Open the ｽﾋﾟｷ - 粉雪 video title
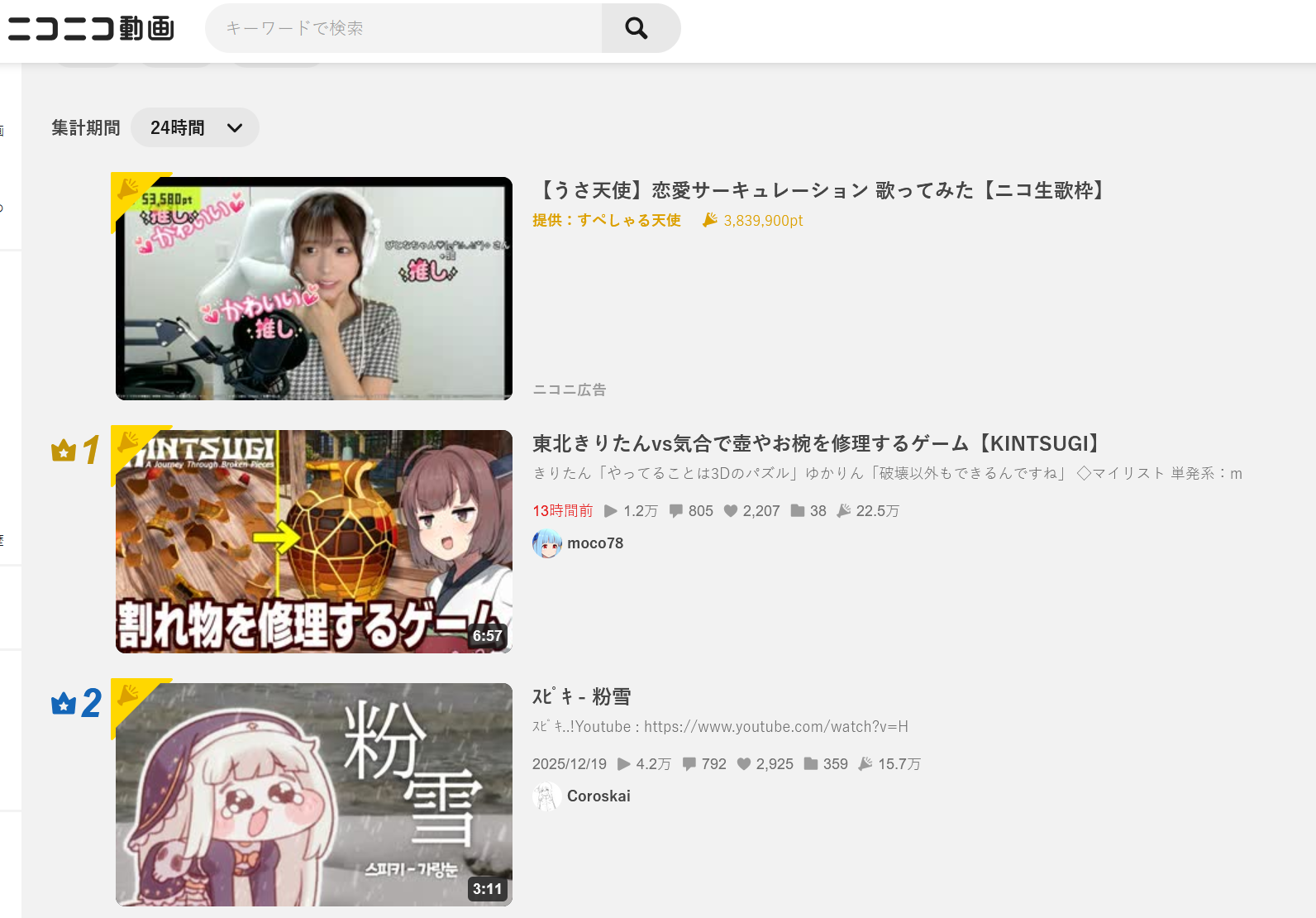Image resolution: width=1316 pixels, height=918 pixels. tap(582, 696)
